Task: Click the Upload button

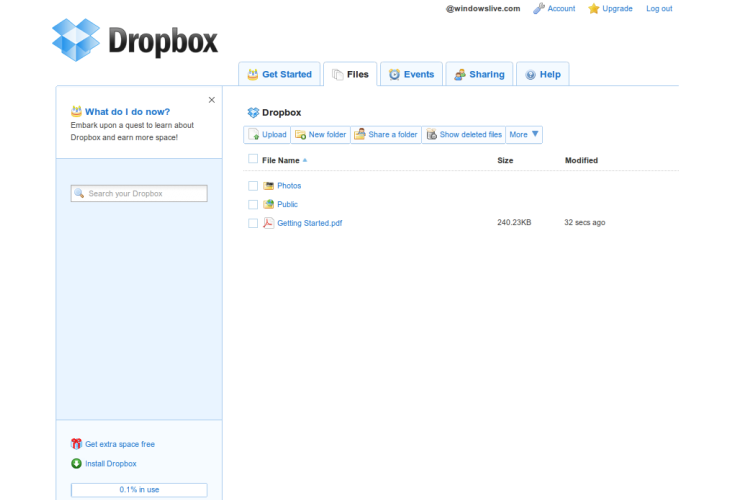Action: point(267,134)
